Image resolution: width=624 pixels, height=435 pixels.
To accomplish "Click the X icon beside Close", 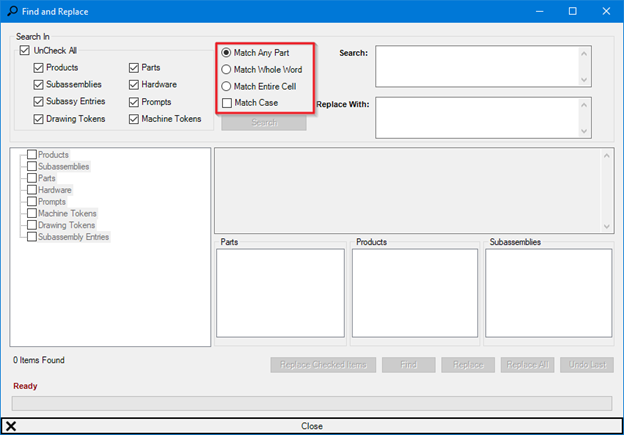I will point(11,426).
